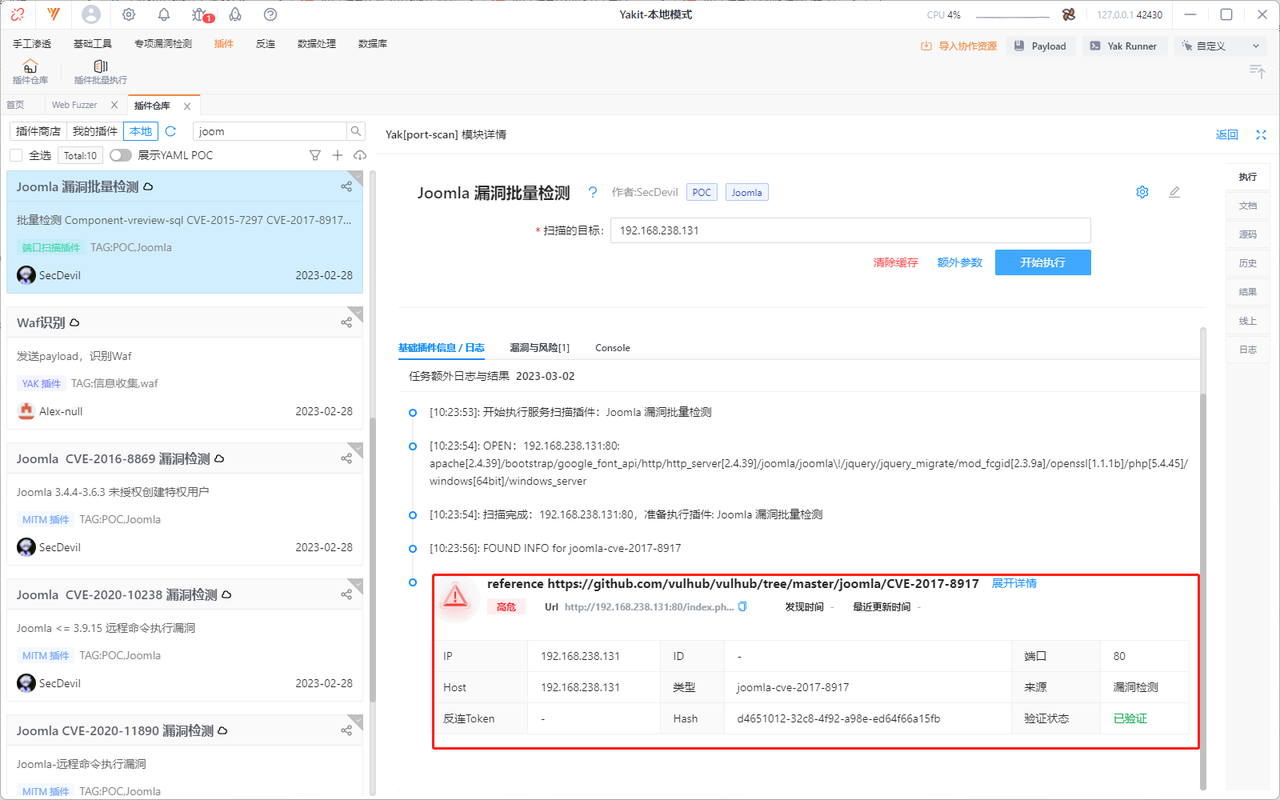1280x800 pixels.
Task: Open the help question-mark in title bar
Action: [270, 15]
